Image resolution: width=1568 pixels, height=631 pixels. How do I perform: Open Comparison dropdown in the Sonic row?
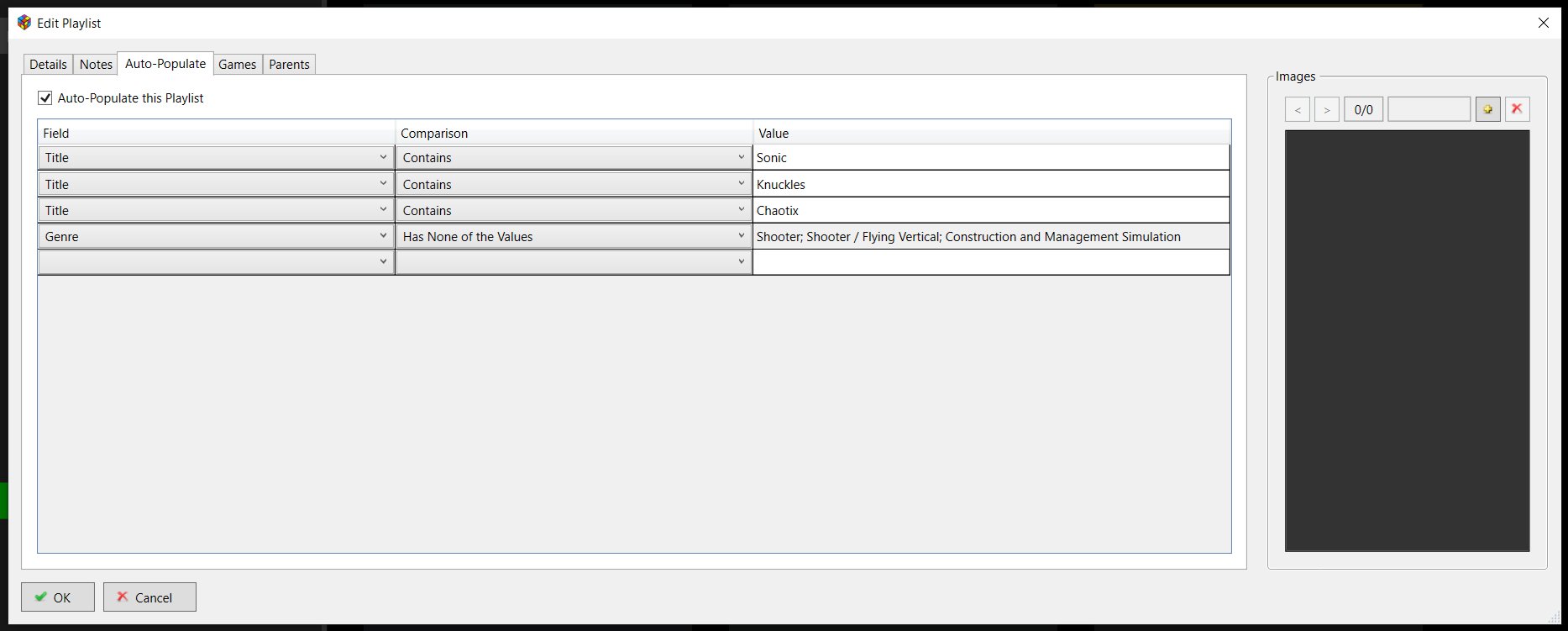point(574,157)
